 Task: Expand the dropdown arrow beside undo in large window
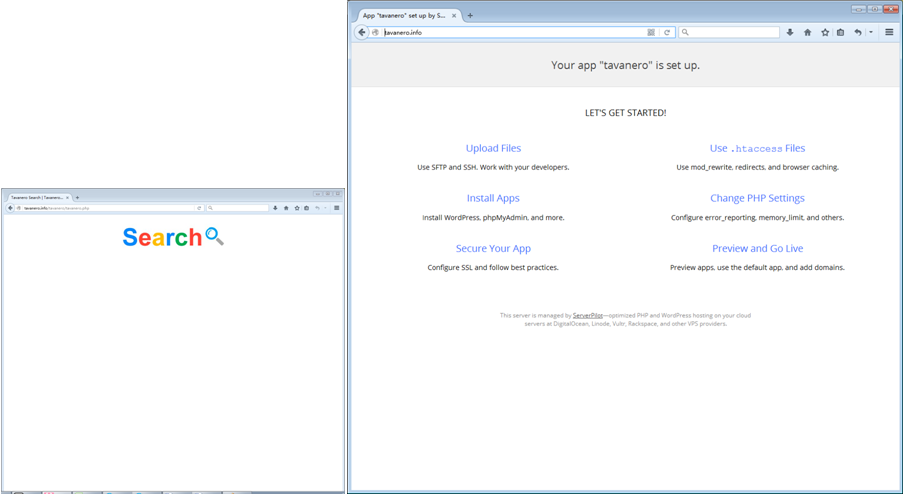click(x=871, y=32)
